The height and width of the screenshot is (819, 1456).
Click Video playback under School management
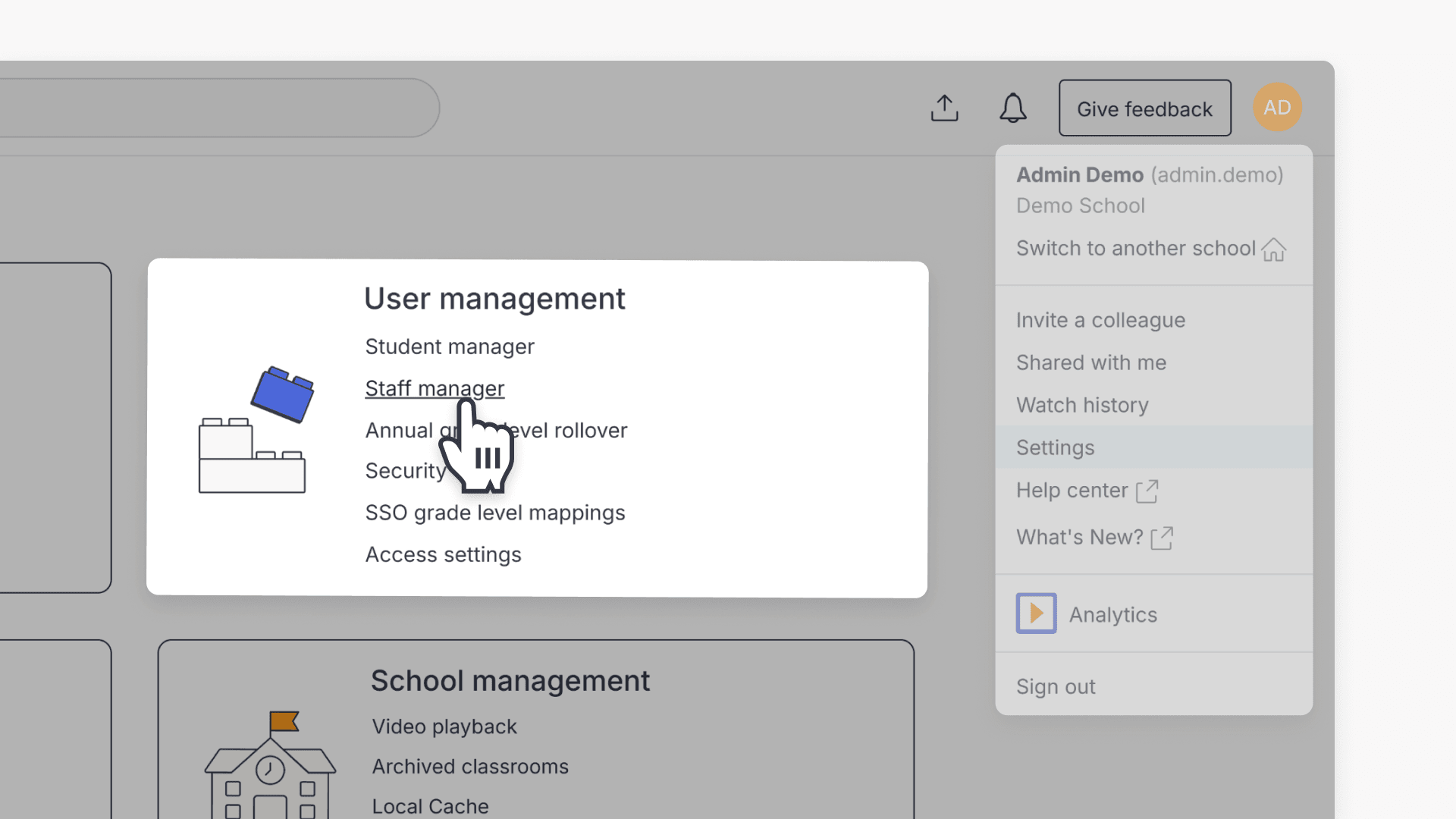444,726
